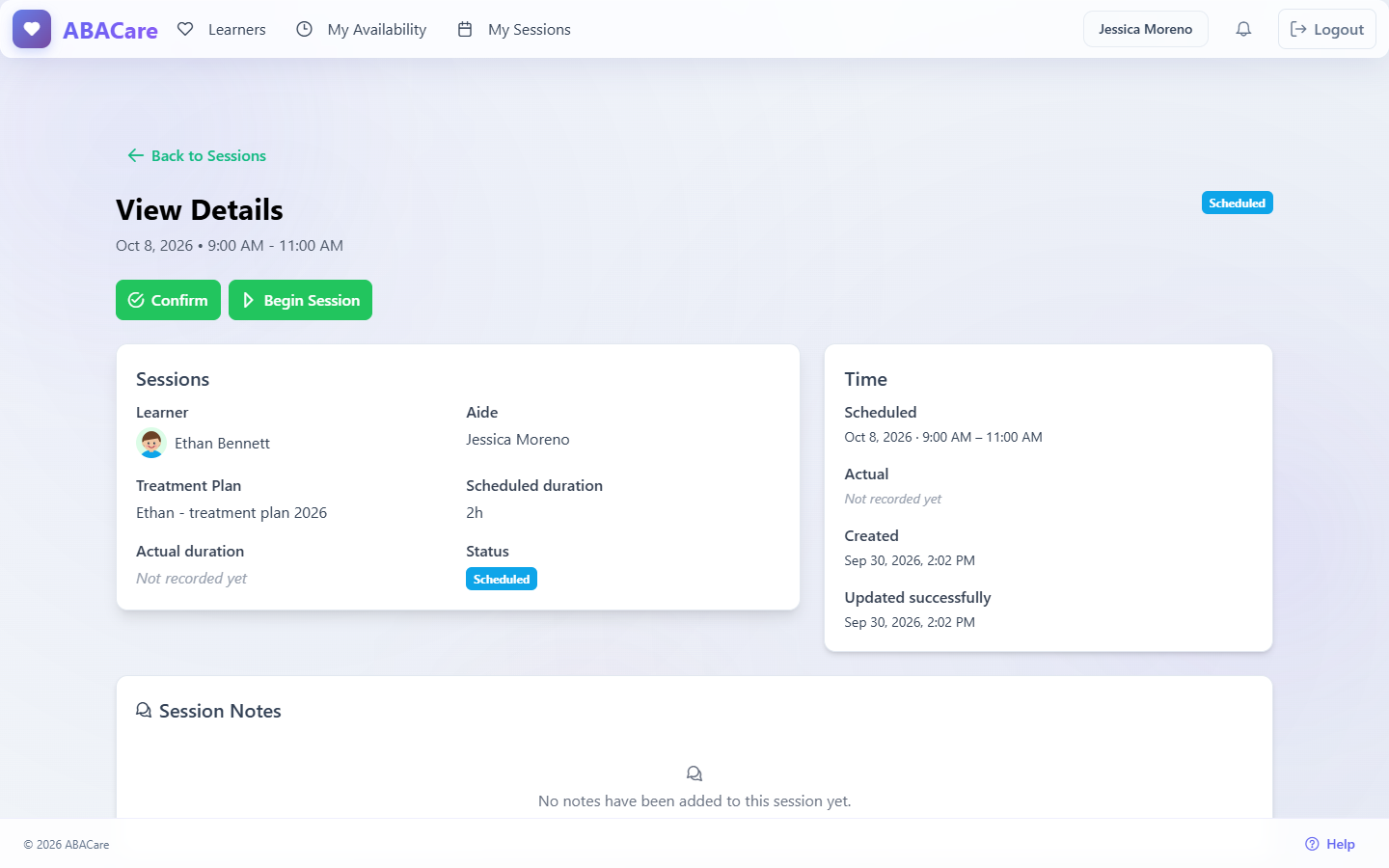
Task: Click the Session Notes heading
Action: tap(220, 711)
